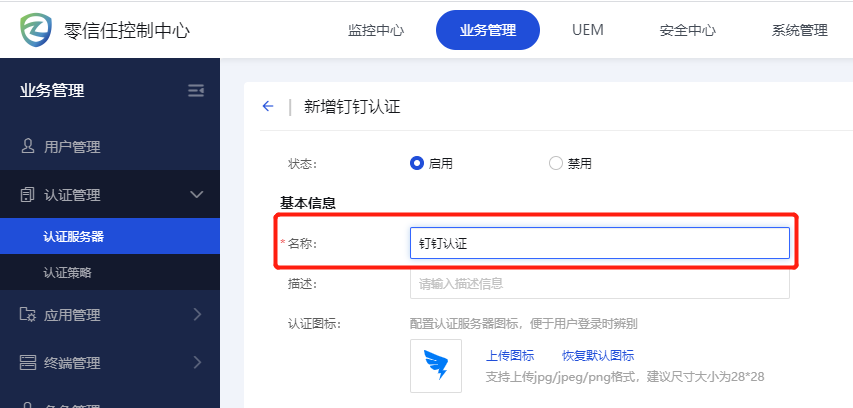Click the back arrow icon
853x408 pixels.
point(267,107)
